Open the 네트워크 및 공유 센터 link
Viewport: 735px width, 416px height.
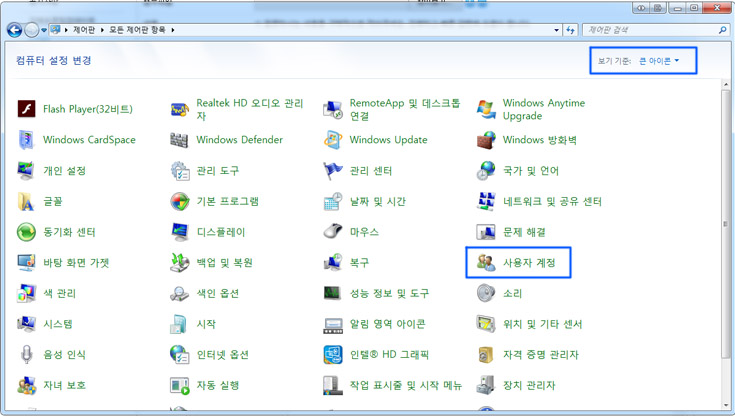pos(552,201)
